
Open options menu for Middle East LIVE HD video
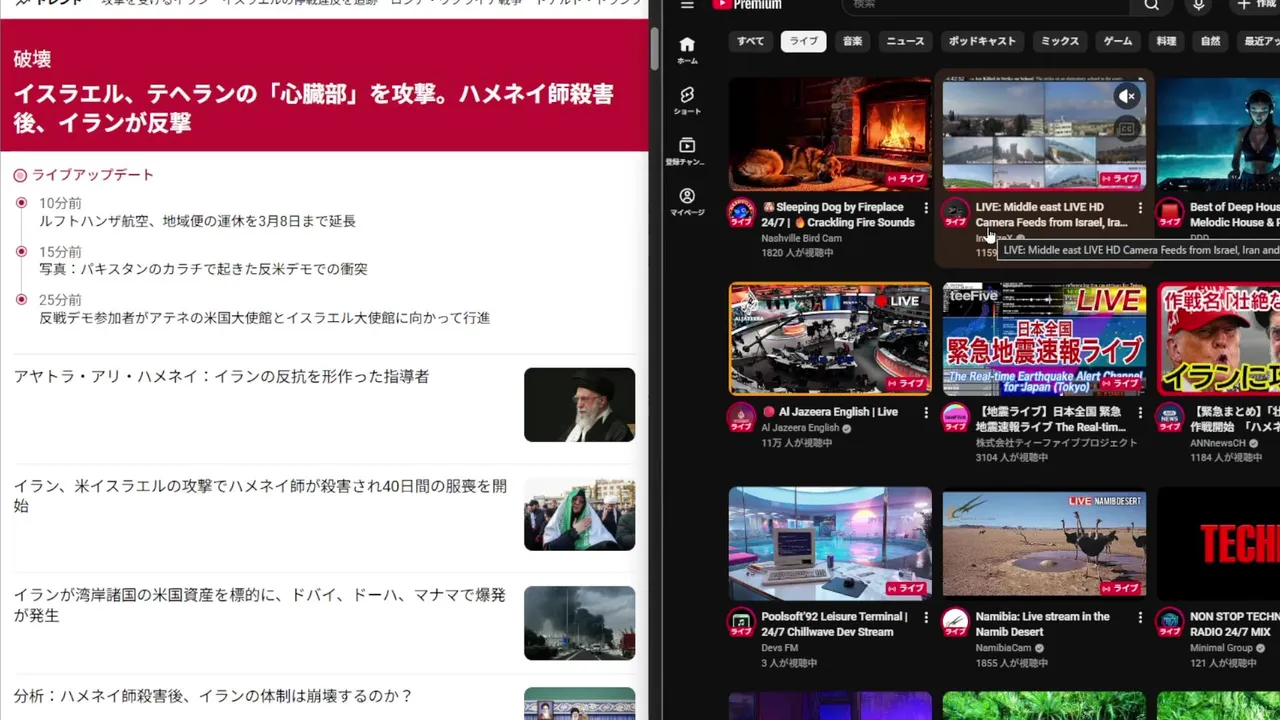pos(1140,208)
